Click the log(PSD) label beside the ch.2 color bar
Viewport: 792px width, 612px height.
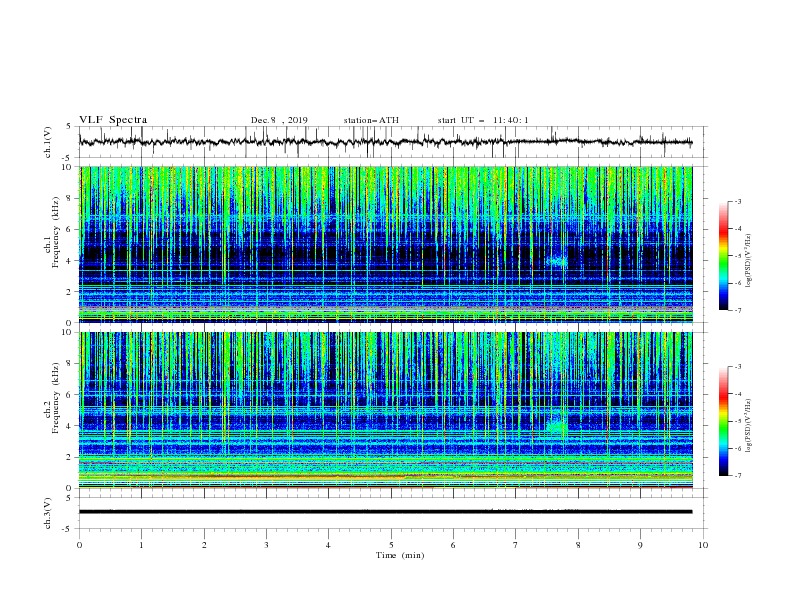pyautogui.click(x=749, y=425)
